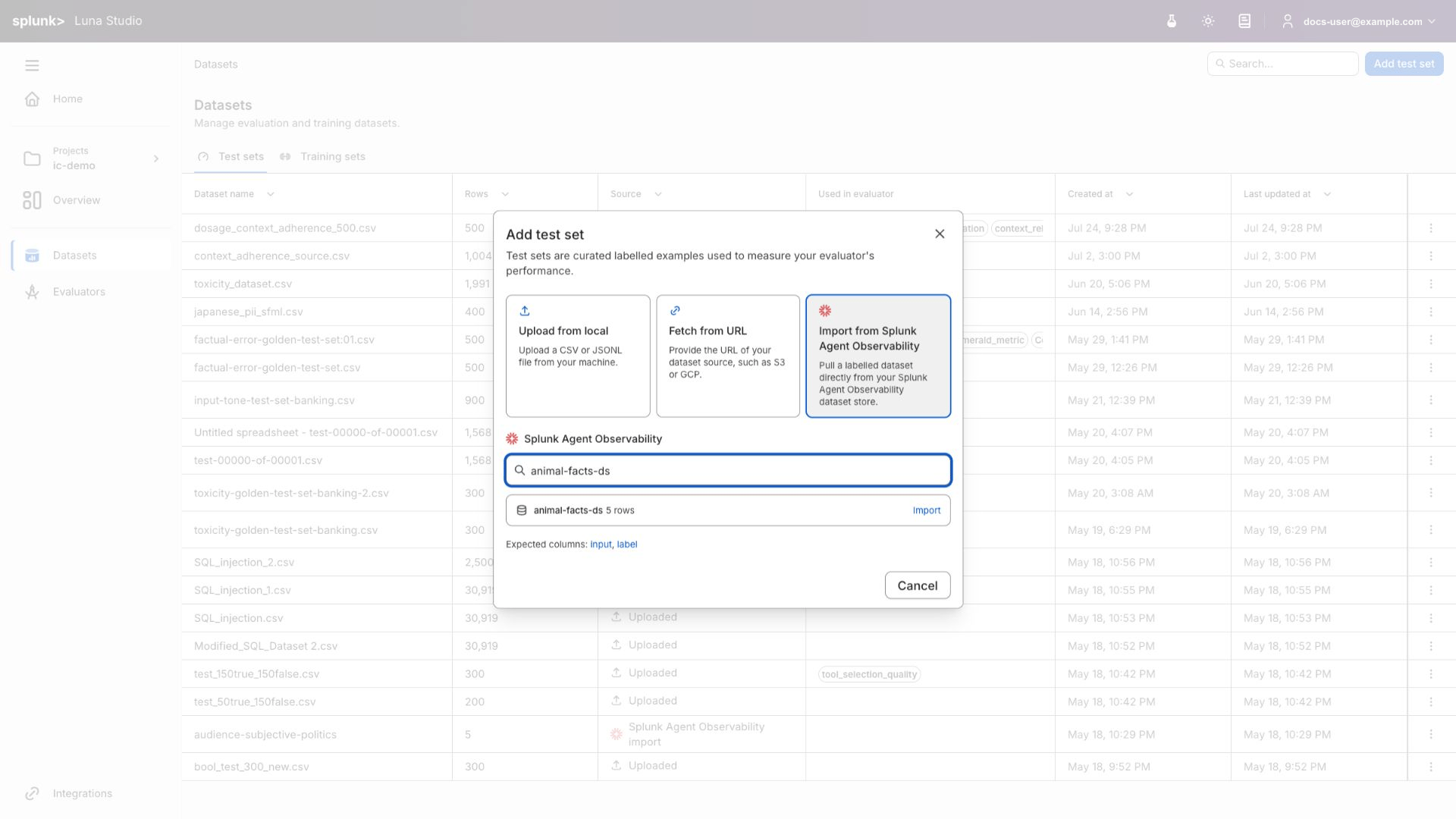
Task: Open Source column filter dropdown
Action: pyautogui.click(x=658, y=194)
